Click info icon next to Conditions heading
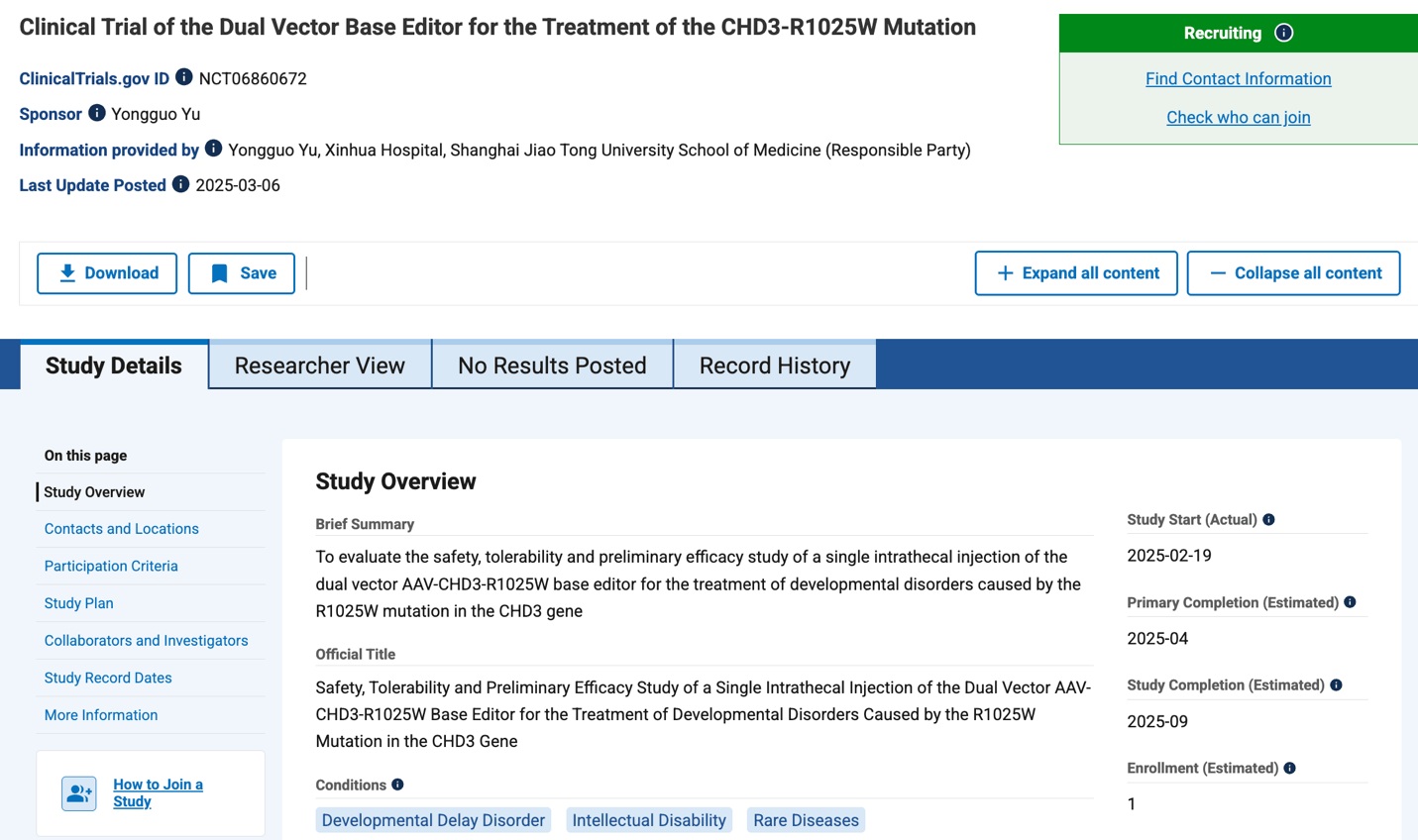This screenshot has height=840, width=1418. (x=397, y=785)
